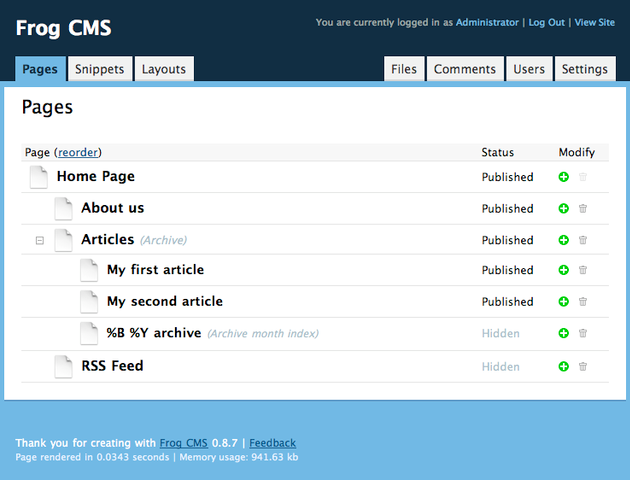Click the Memory usage text in footer
The image size is (630, 480).
click(x=239, y=457)
